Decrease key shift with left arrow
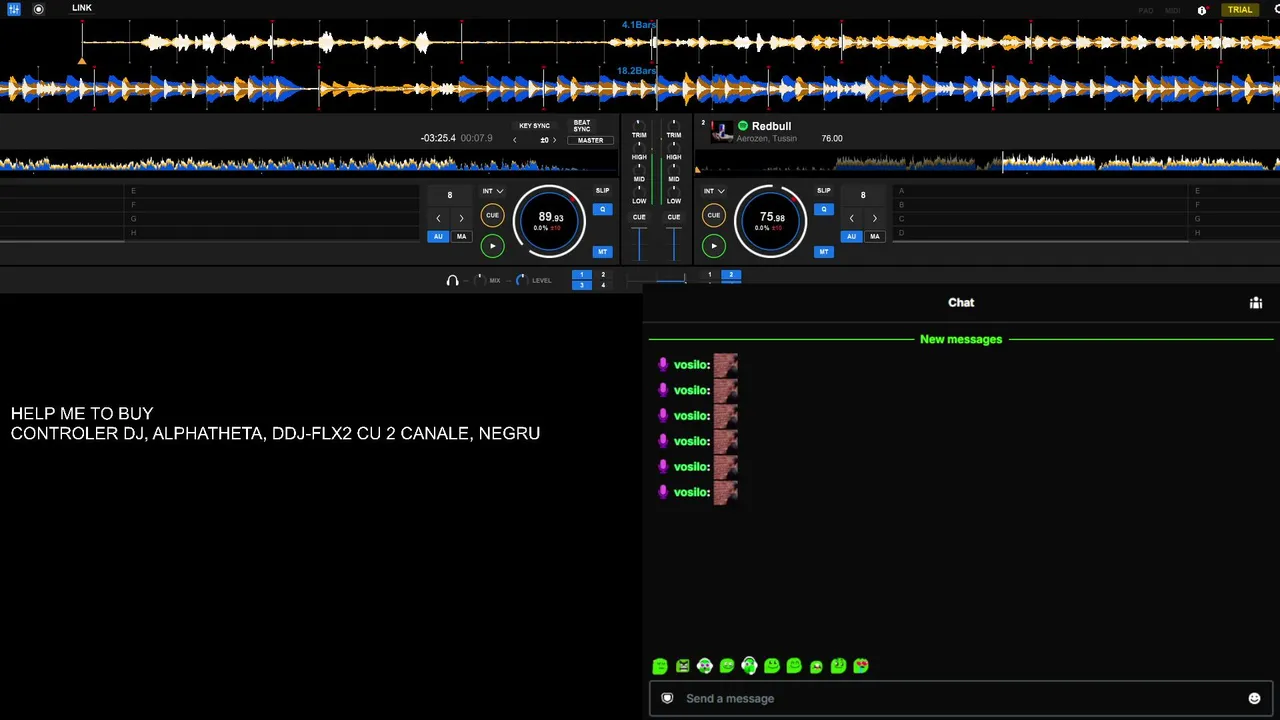The image size is (1280, 720). click(x=515, y=140)
